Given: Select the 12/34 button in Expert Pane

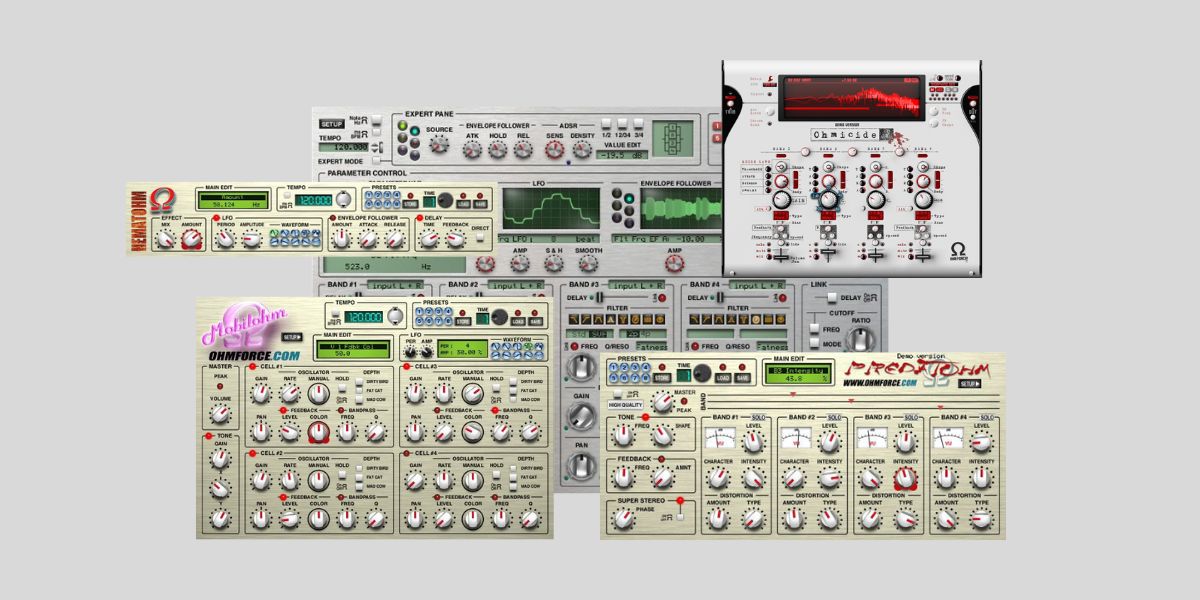Looking at the screenshot, I should (621, 122).
